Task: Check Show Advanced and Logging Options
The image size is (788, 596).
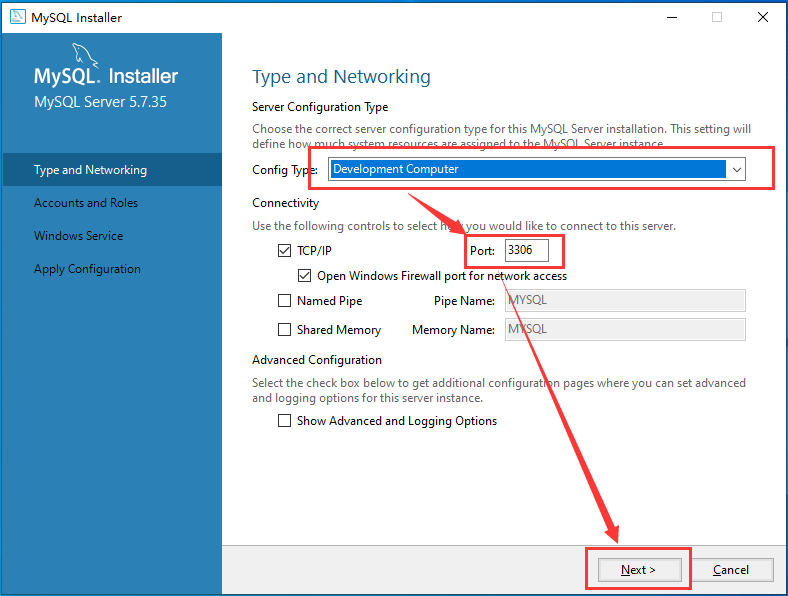Action: [x=285, y=421]
